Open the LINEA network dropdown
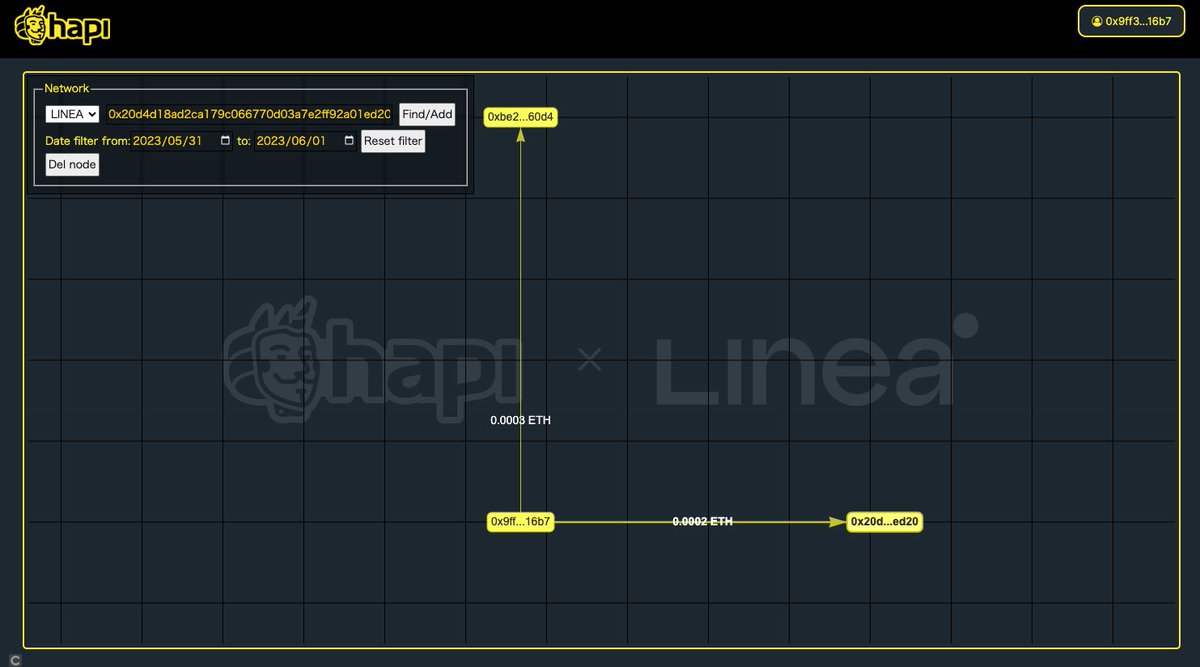 [x=72, y=114]
